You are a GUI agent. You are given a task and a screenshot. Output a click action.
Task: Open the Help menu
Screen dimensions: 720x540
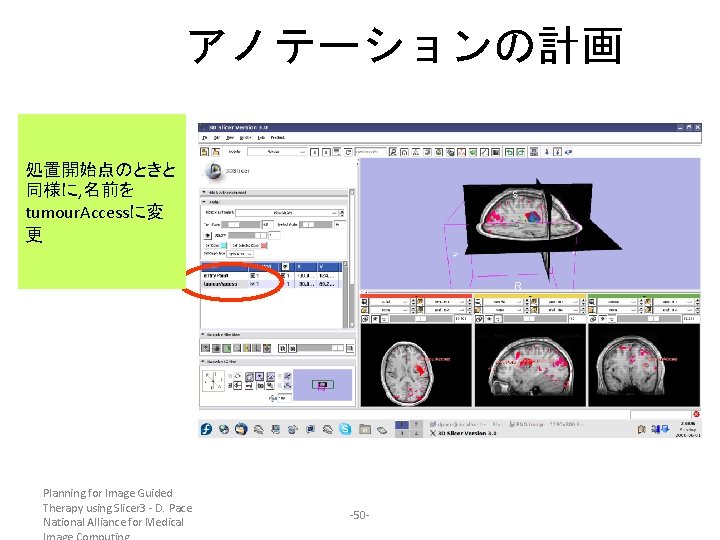point(261,138)
